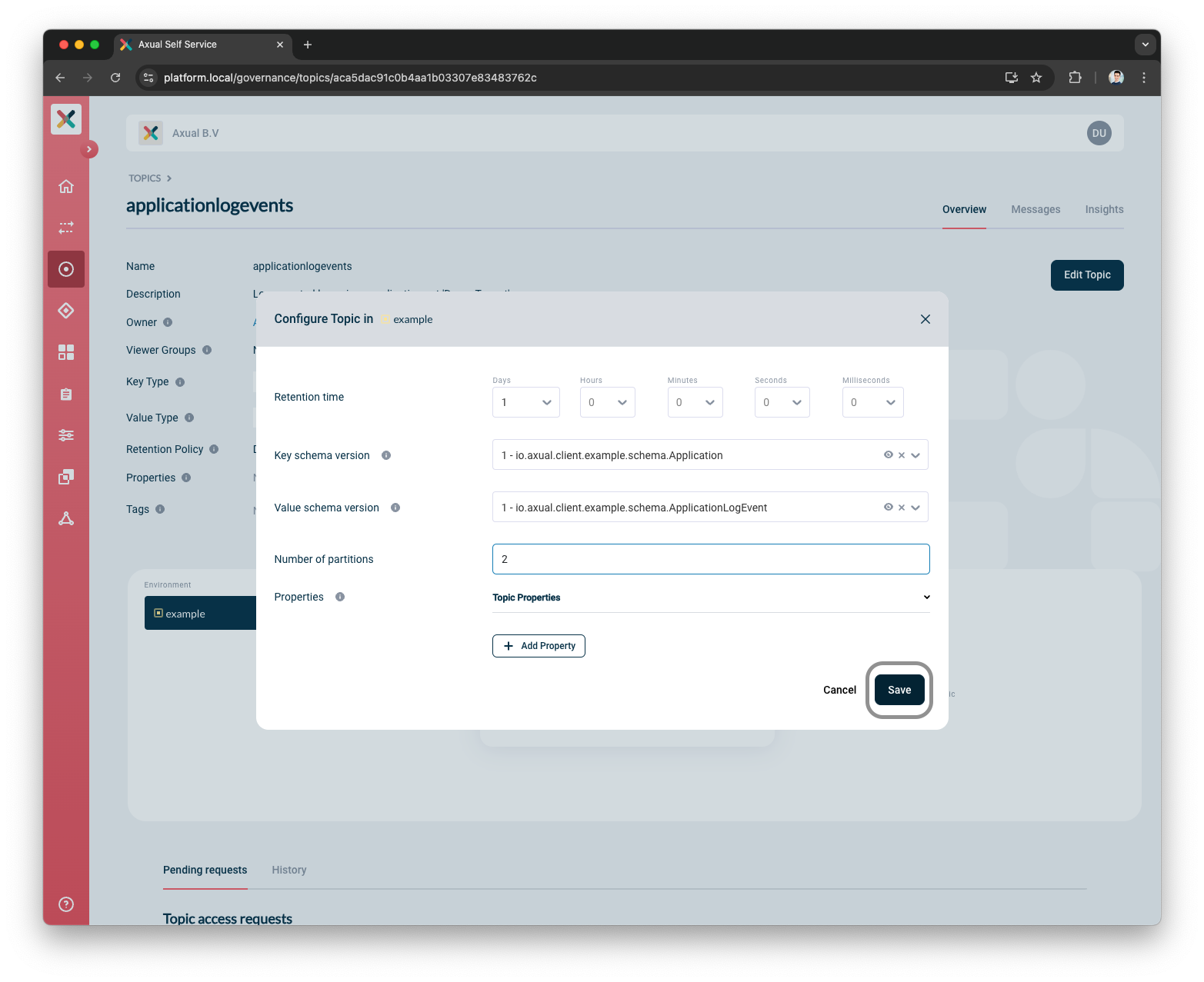Switch to the Overview tab
The height and width of the screenshot is (982, 1204).
pos(964,209)
